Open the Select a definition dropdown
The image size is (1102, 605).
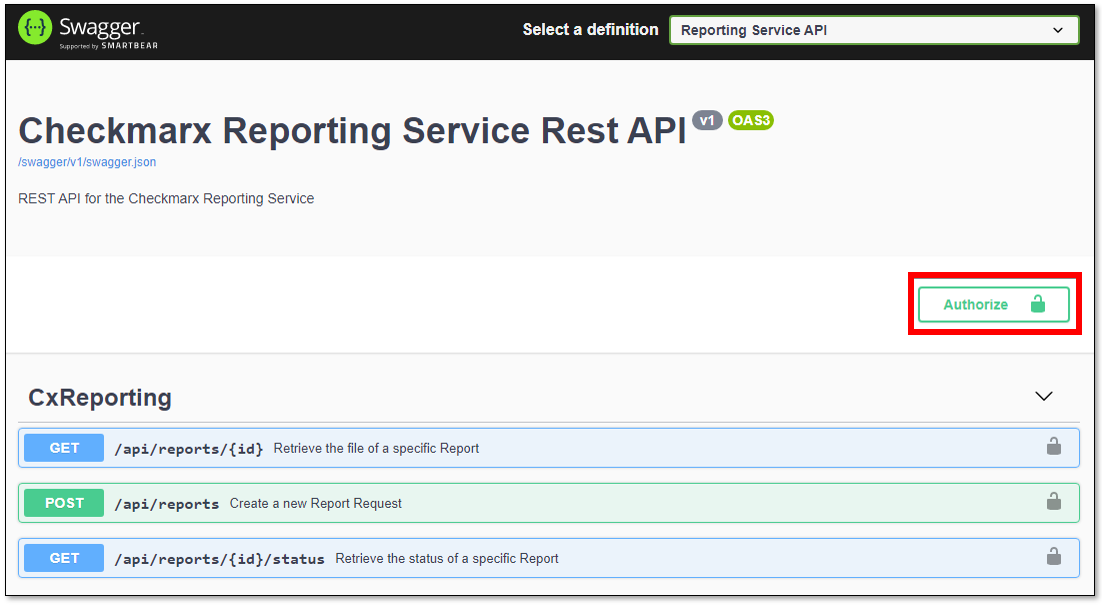pyautogui.click(x=874, y=30)
